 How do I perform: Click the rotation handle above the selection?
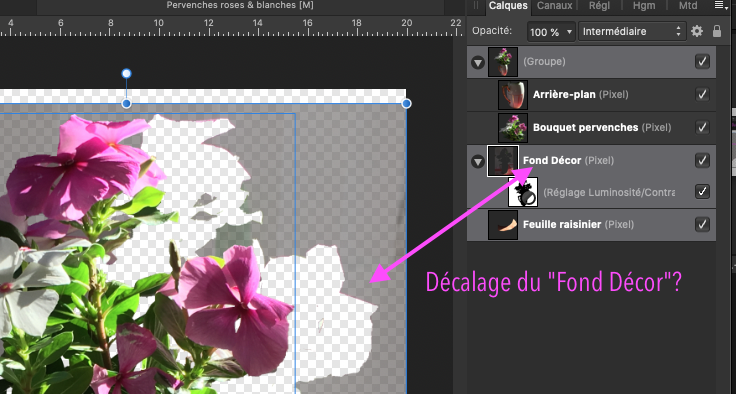[x=126, y=73]
